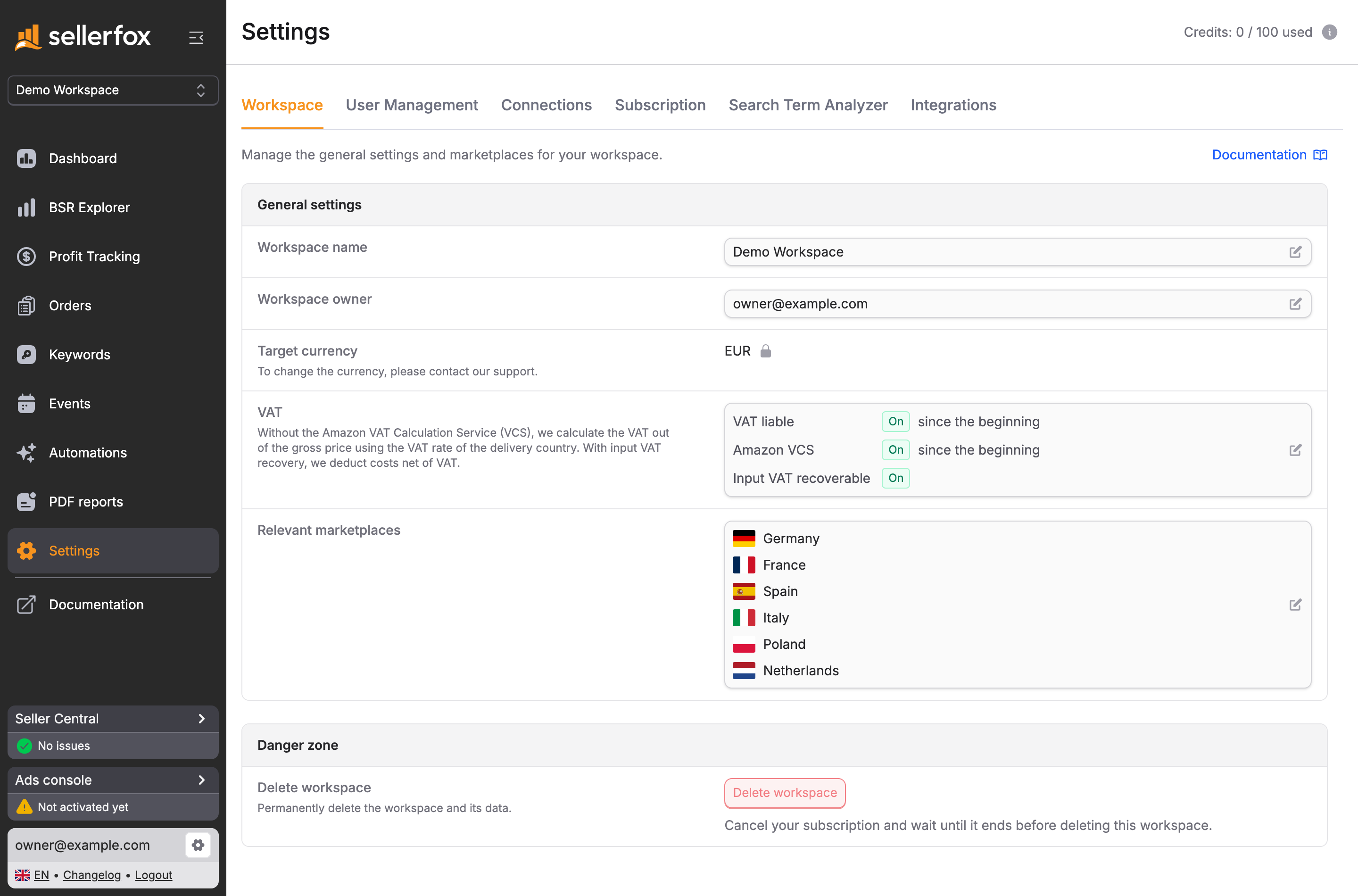Image resolution: width=1358 pixels, height=896 pixels.
Task: Toggle the Amazon VCS On badge
Action: (895, 450)
